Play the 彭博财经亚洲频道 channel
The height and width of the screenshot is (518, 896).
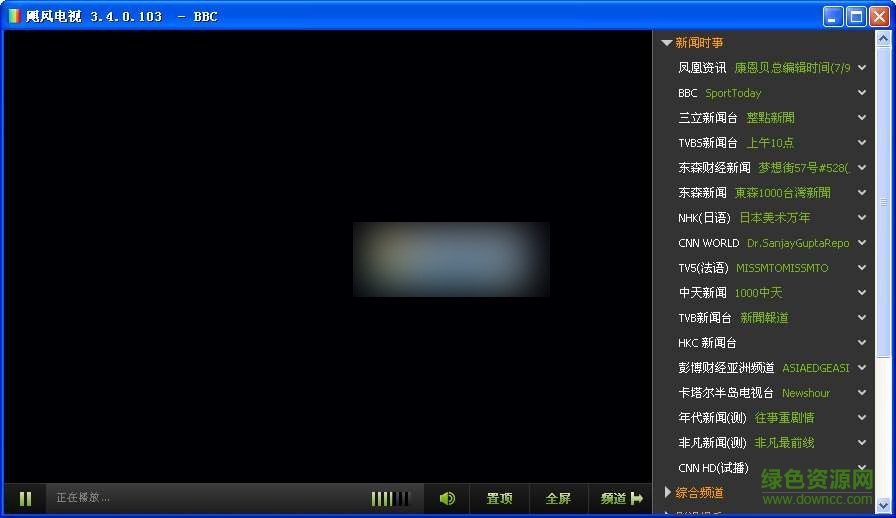coord(726,368)
